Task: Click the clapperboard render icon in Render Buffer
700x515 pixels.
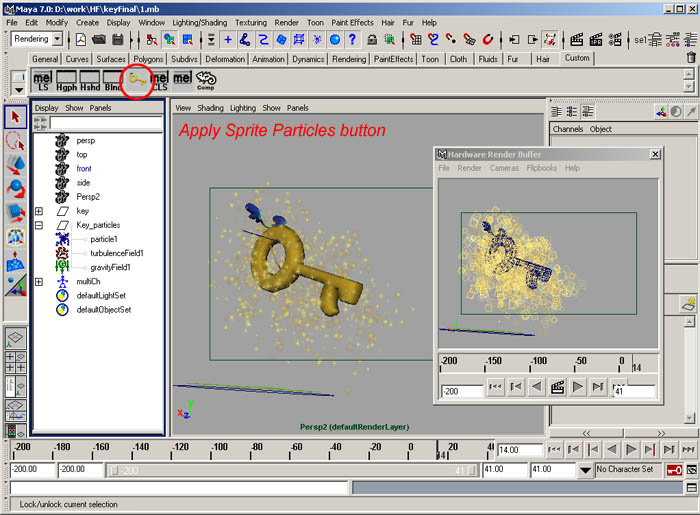Action: coord(559,387)
